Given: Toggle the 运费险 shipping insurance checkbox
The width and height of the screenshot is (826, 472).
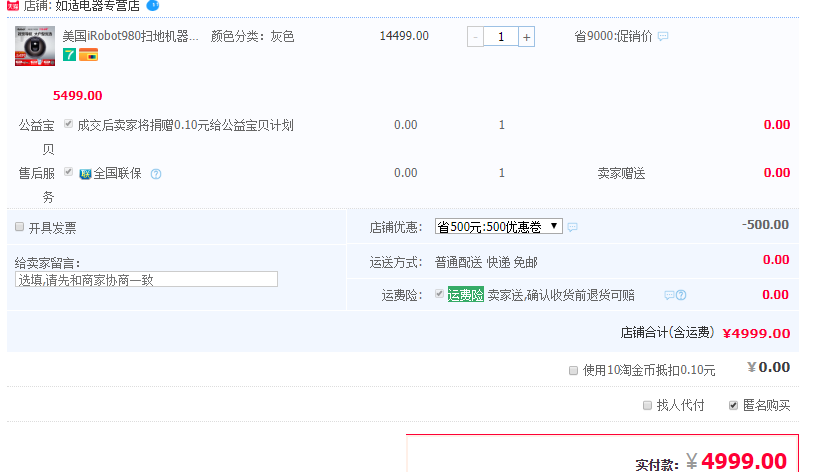Looking at the screenshot, I should point(439,293).
